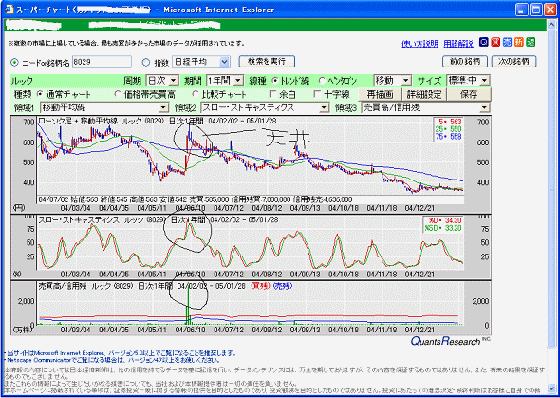The height and width of the screenshot is (398, 560).
Task: Click the dark blue Q icon
Action: [484, 42]
